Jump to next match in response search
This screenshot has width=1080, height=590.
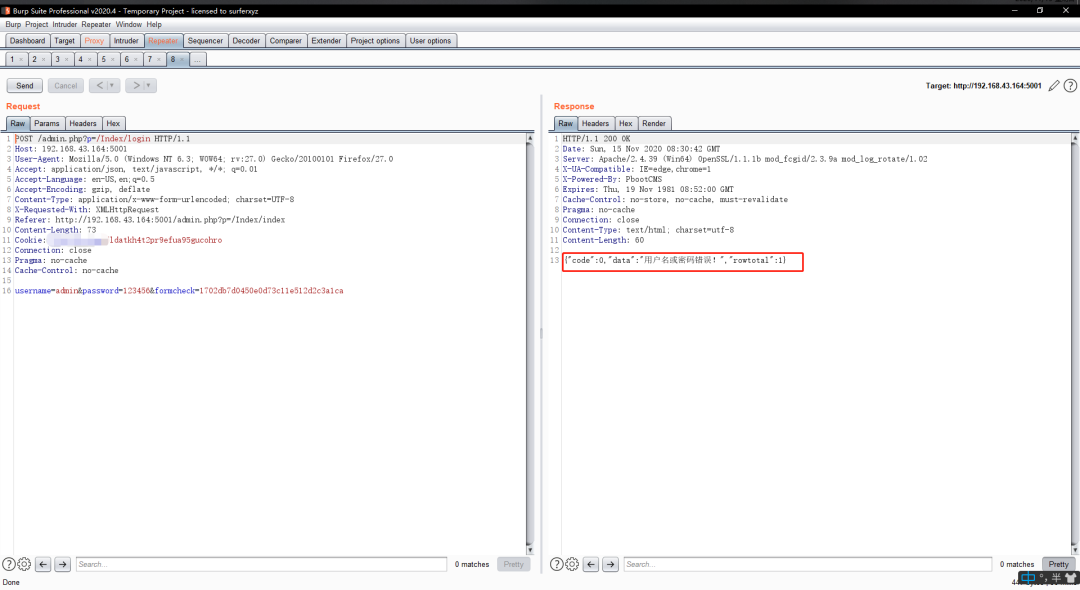click(610, 564)
